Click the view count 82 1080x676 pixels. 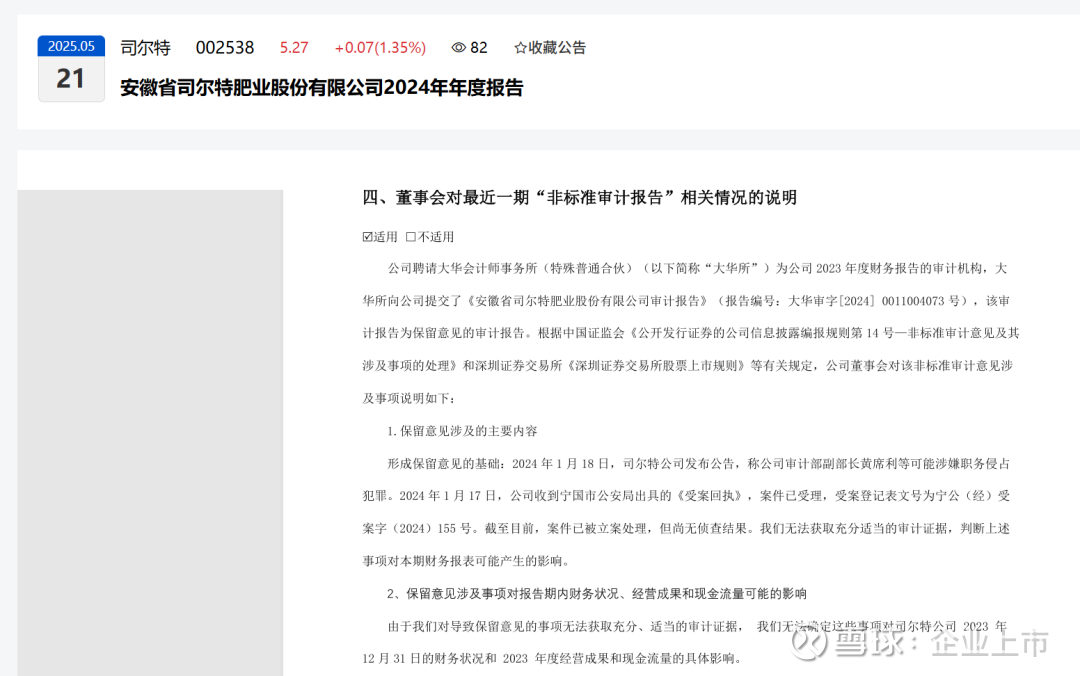479,48
